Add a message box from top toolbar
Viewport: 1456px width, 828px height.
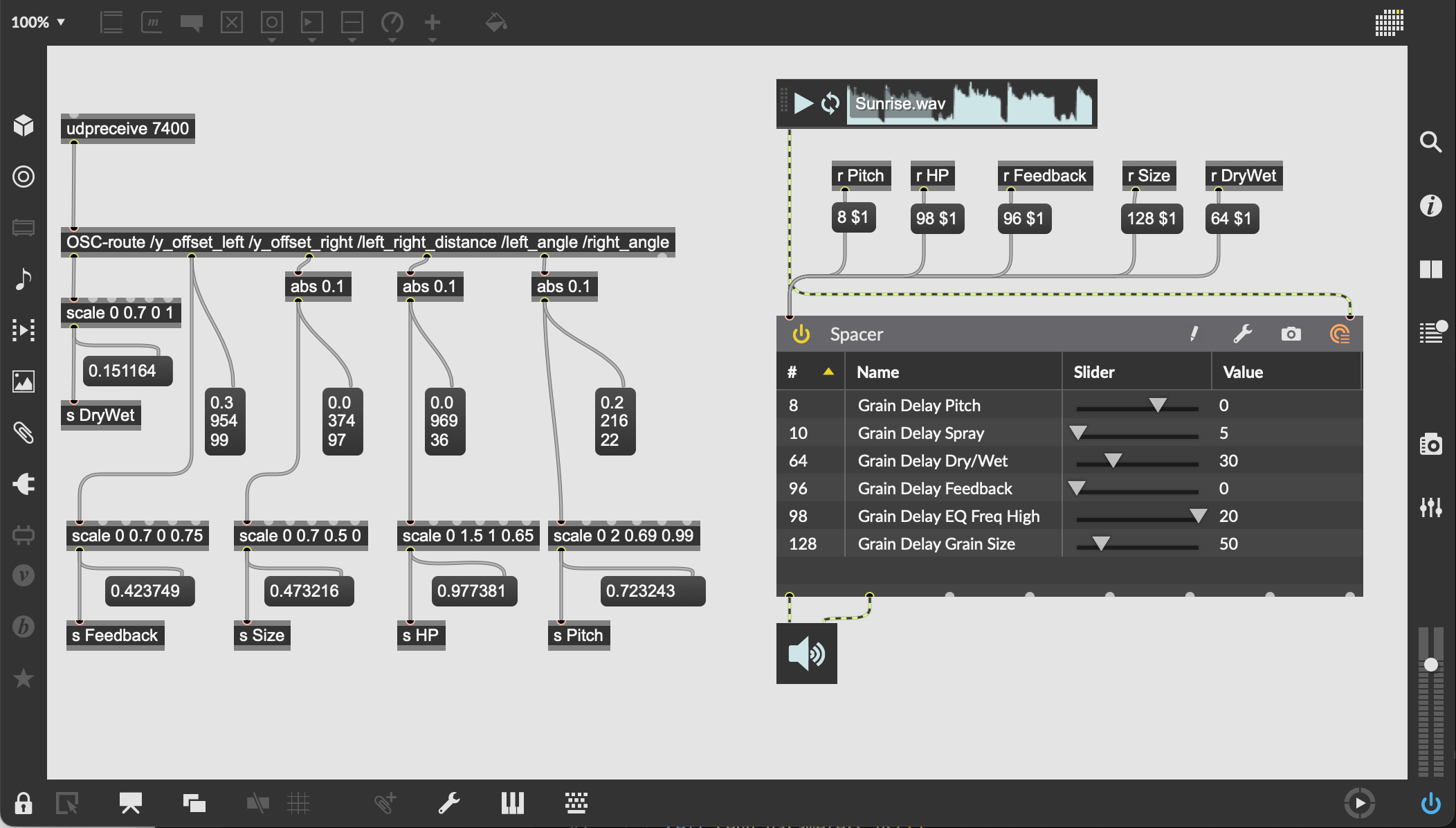[152, 22]
